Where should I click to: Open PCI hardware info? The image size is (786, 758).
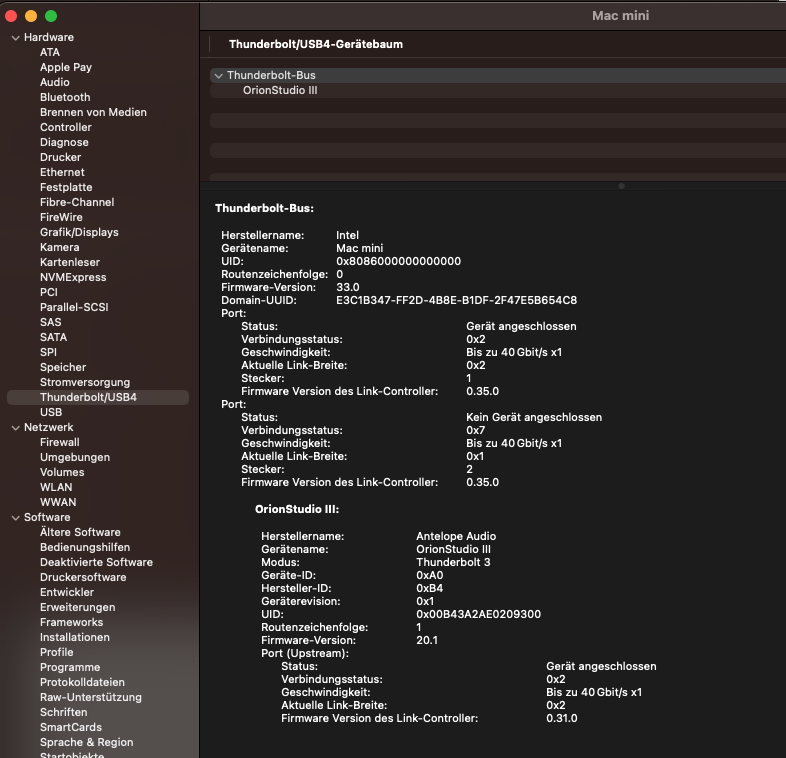click(49, 292)
